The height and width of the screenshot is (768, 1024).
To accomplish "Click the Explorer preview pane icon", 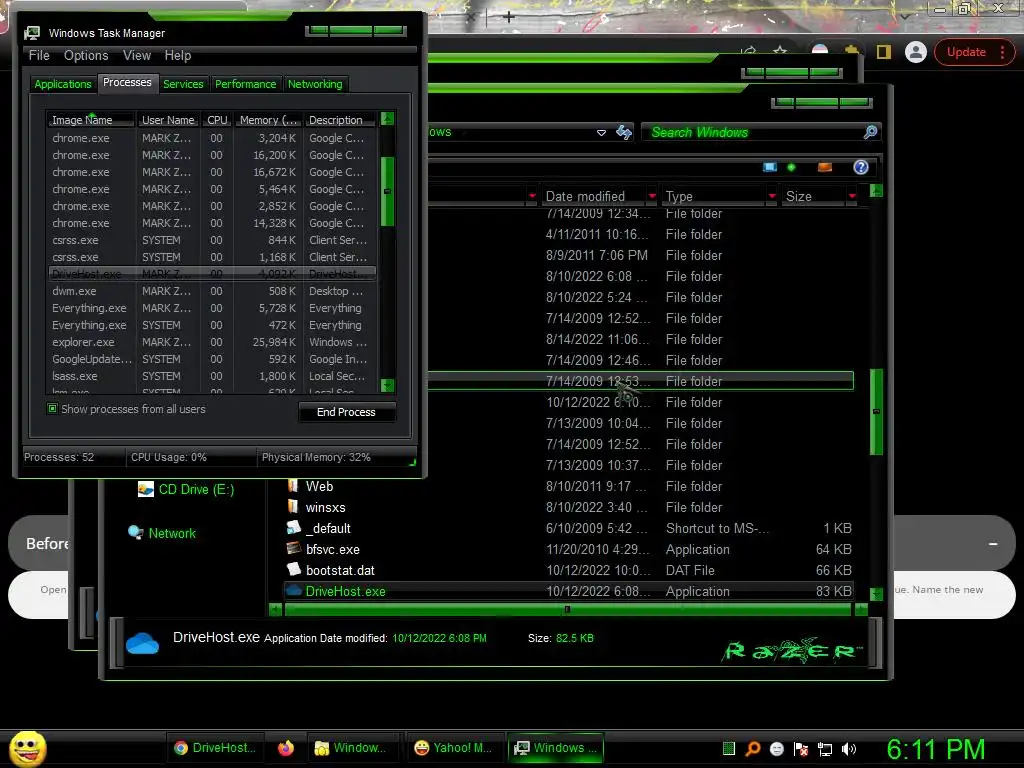I will pyautogui.click(x=825, y=167).
